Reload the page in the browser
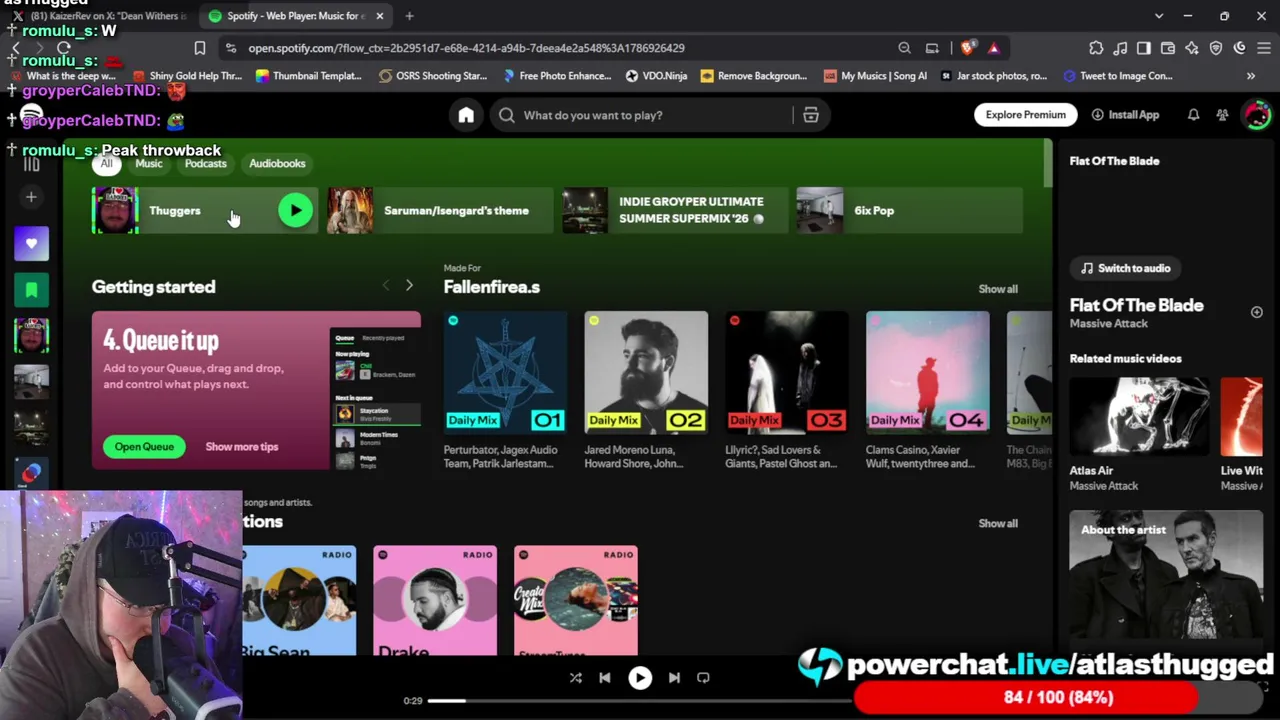The height and width of the screenshot is (720, 1280). point(63,48)
